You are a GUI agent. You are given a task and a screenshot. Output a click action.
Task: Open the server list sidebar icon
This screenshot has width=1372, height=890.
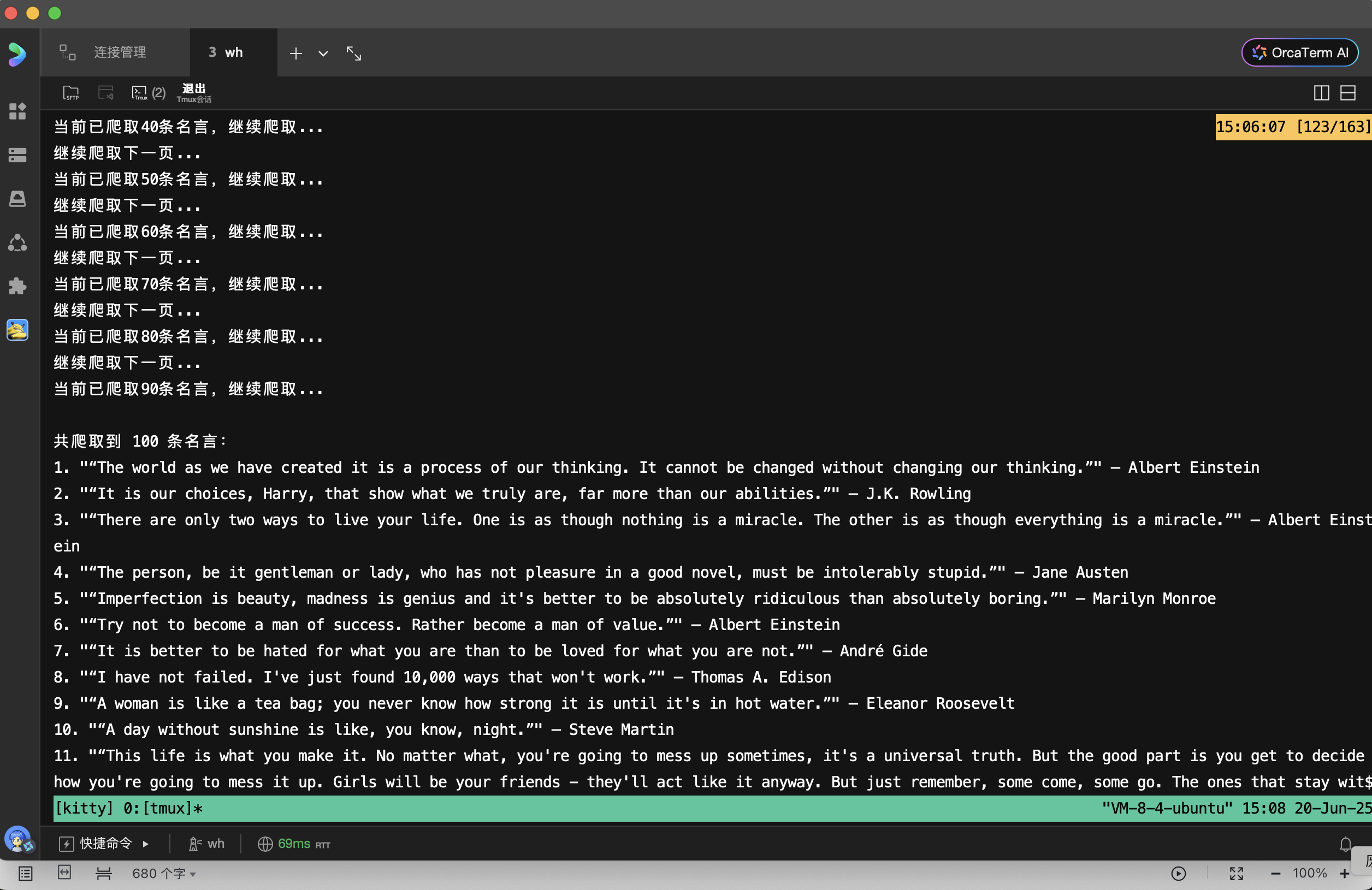point(17,155)
